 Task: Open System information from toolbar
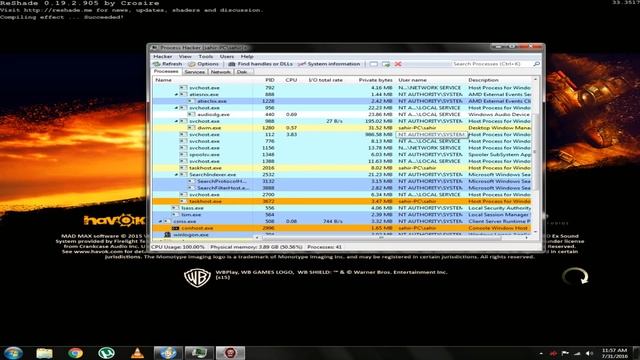pyautogui.click(x=329, y=64)
